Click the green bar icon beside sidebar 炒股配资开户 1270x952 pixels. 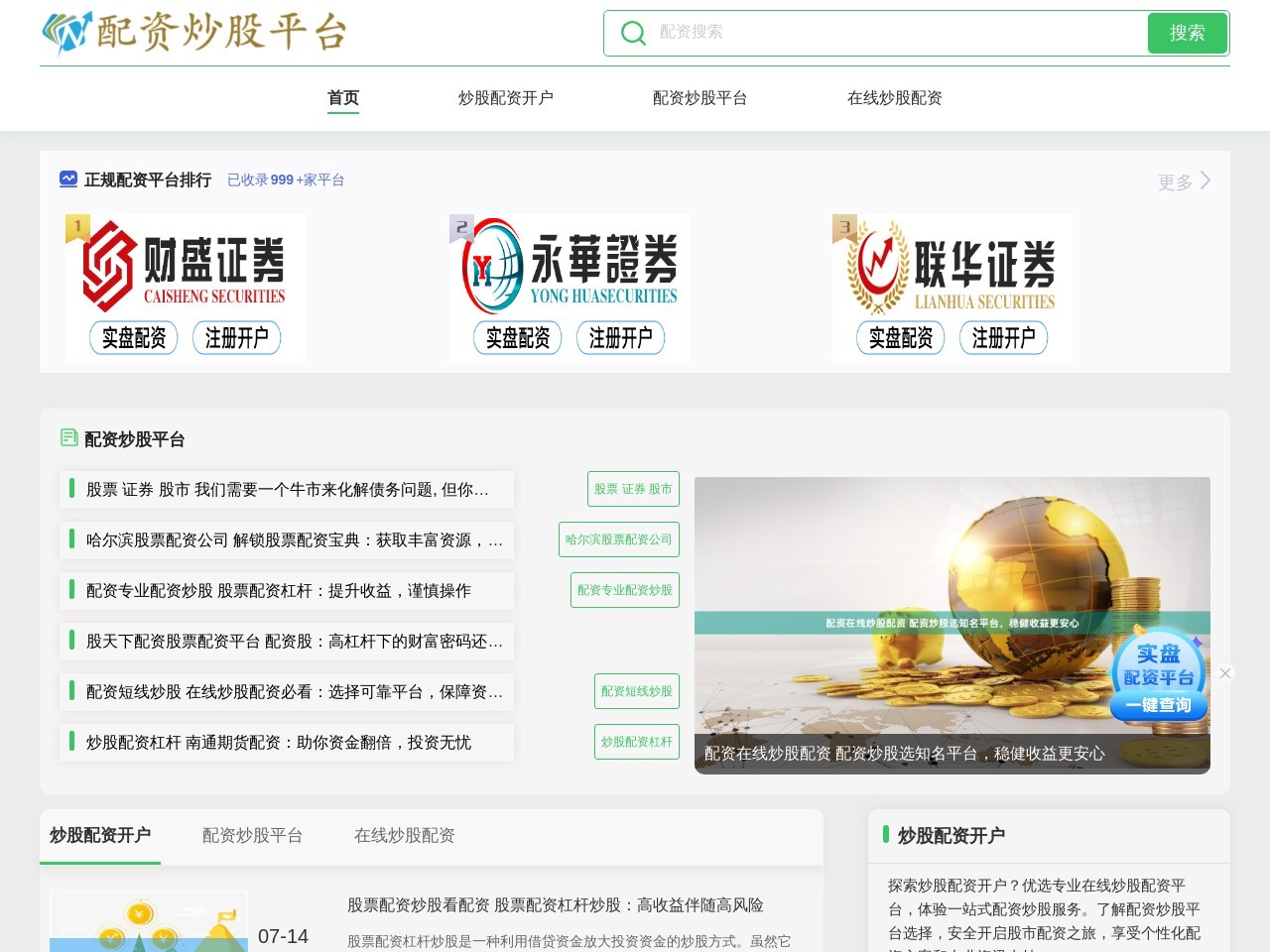pyautogui.click(x=888, y=836)
